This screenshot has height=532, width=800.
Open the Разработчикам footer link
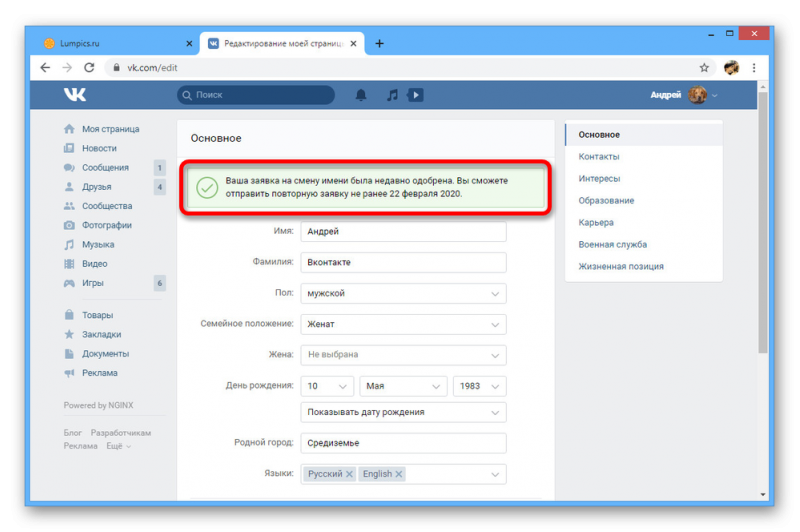tap(121, 433)
